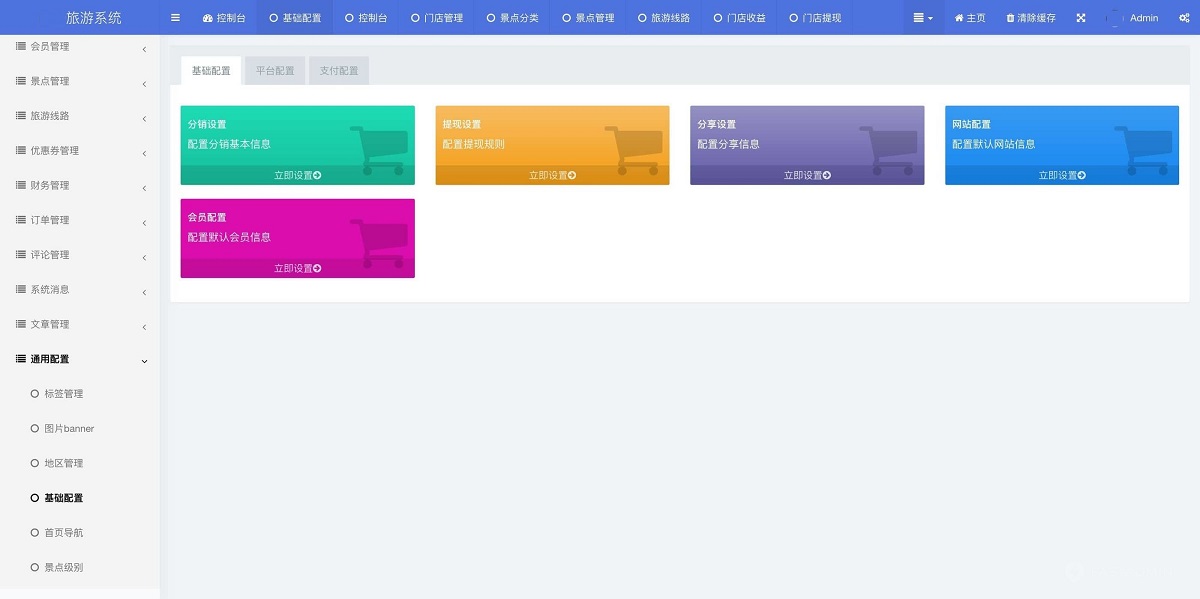The width and height of the screenshot is (1200, 599).
Task: Click the Admin user avatar
Action: coord(1115,18)
